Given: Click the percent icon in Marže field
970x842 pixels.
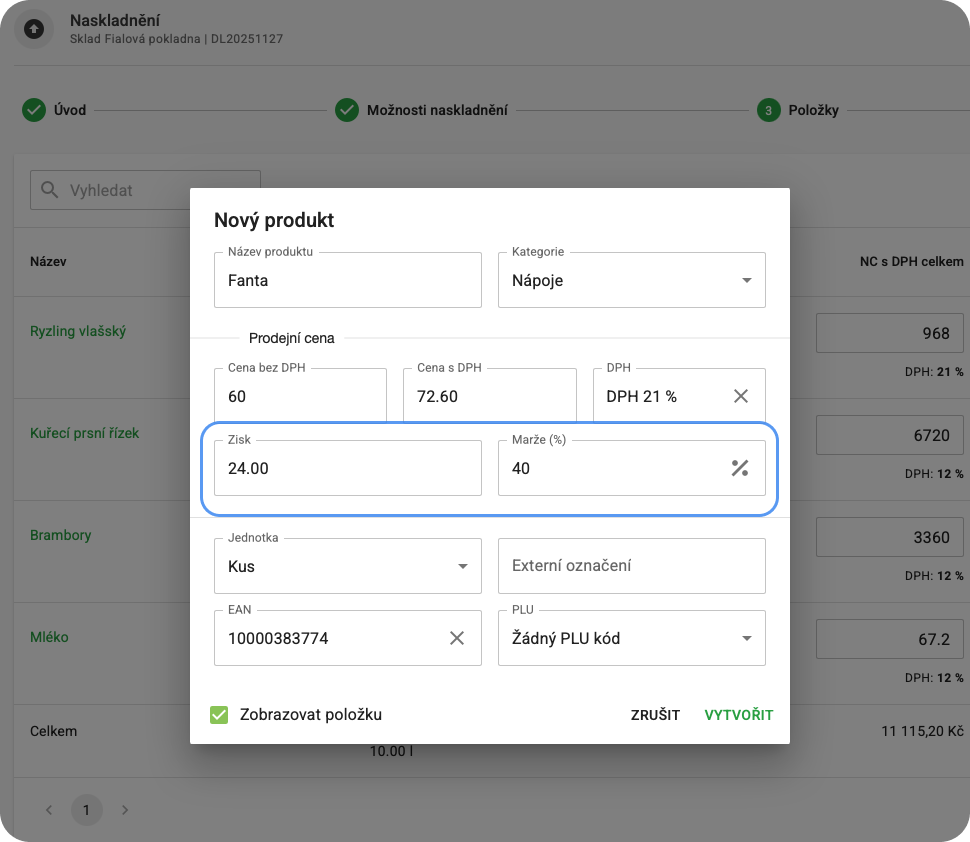Looking at the screenshot, I should click(x=740, y=468).
